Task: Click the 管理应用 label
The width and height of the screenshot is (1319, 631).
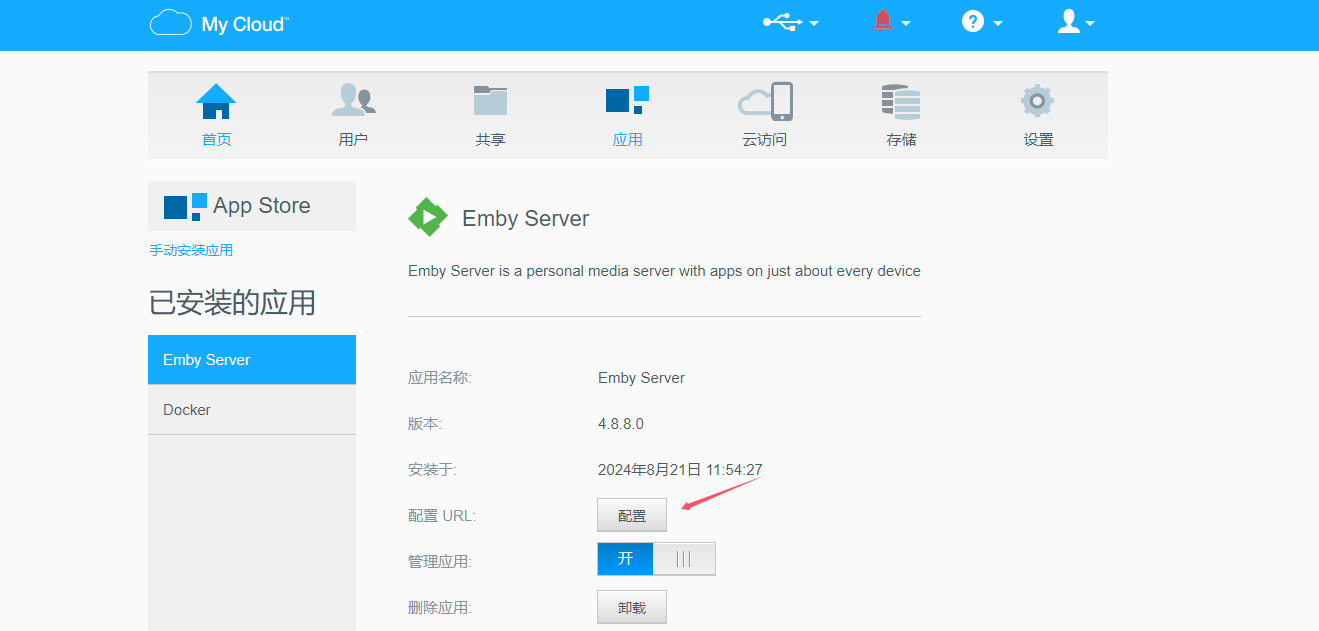Action: (439, 562)
